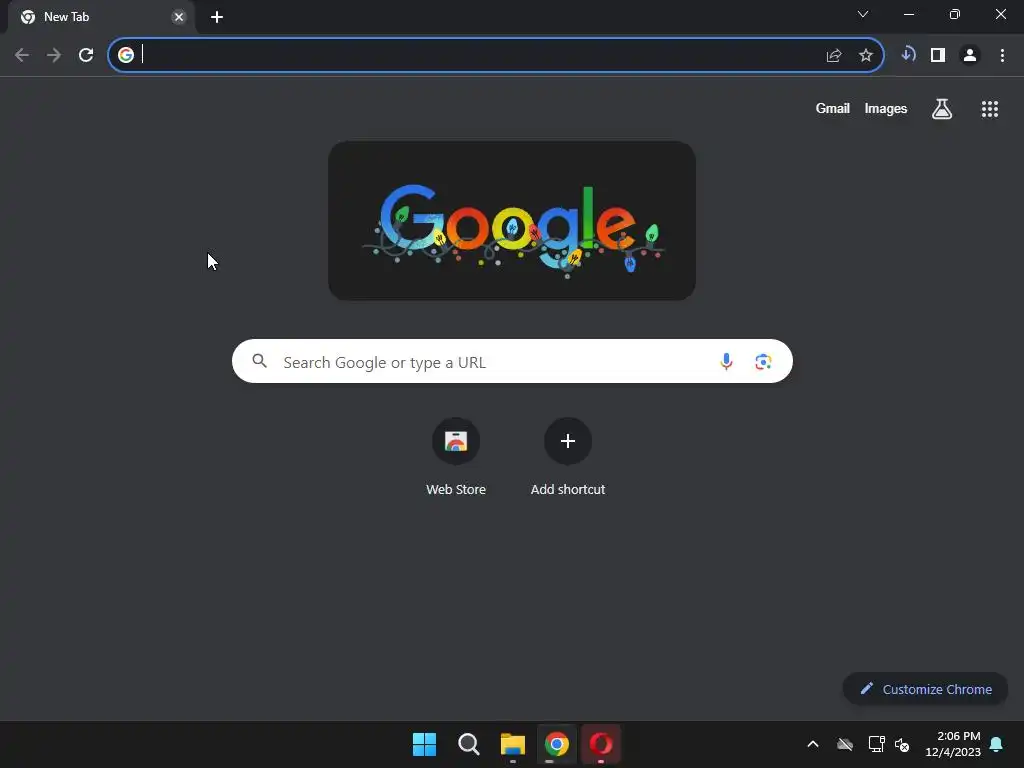
Task: Open the network status tray icon
Action: 876,744
